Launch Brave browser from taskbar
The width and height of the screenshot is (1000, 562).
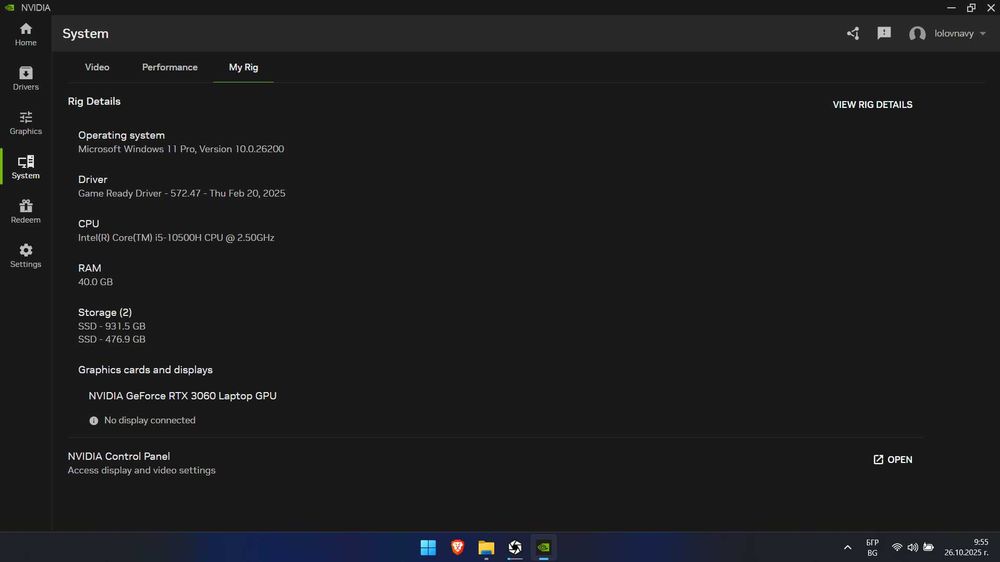pos(457,547)
